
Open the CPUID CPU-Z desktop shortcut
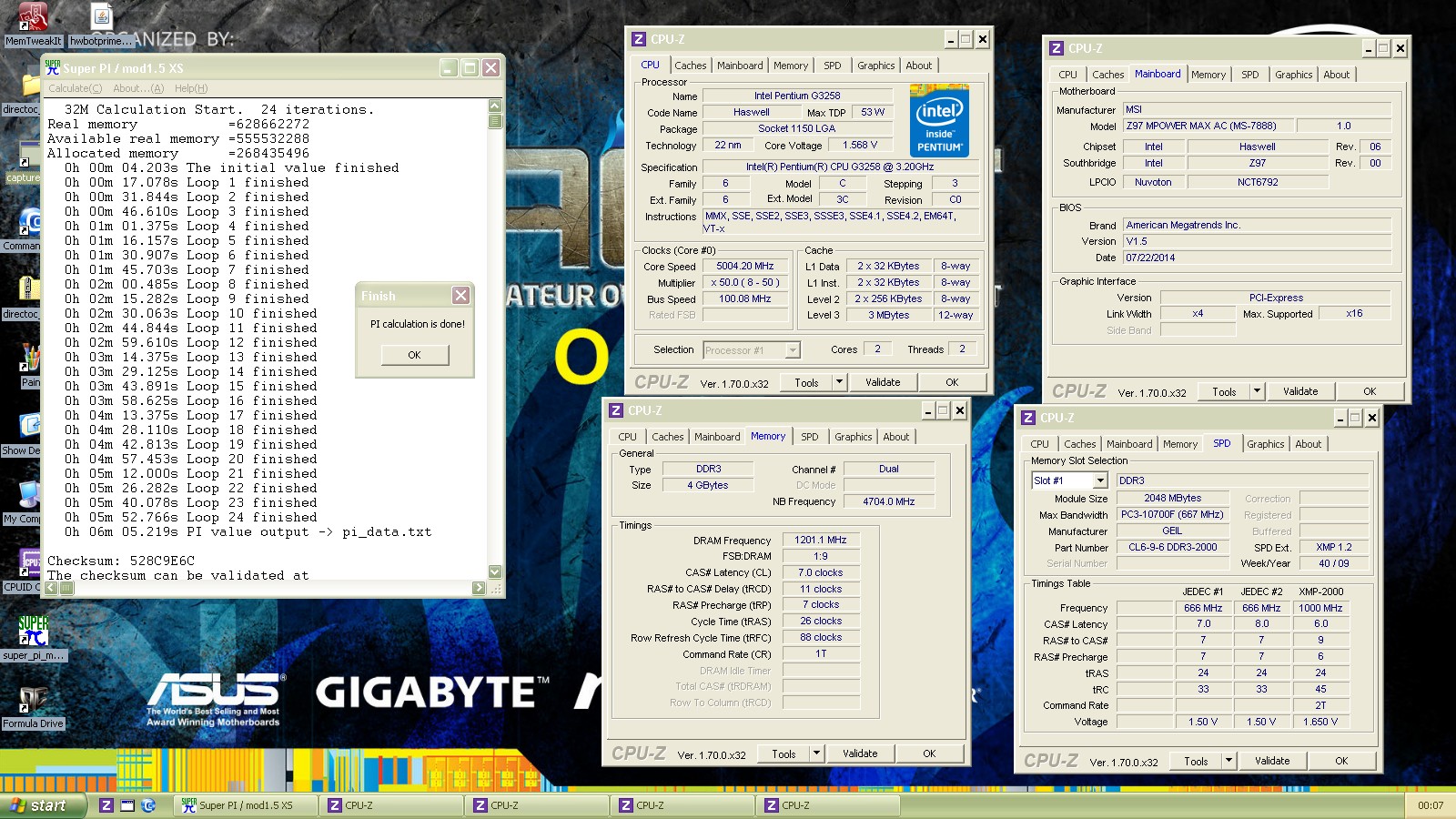[x=29, y=562]
